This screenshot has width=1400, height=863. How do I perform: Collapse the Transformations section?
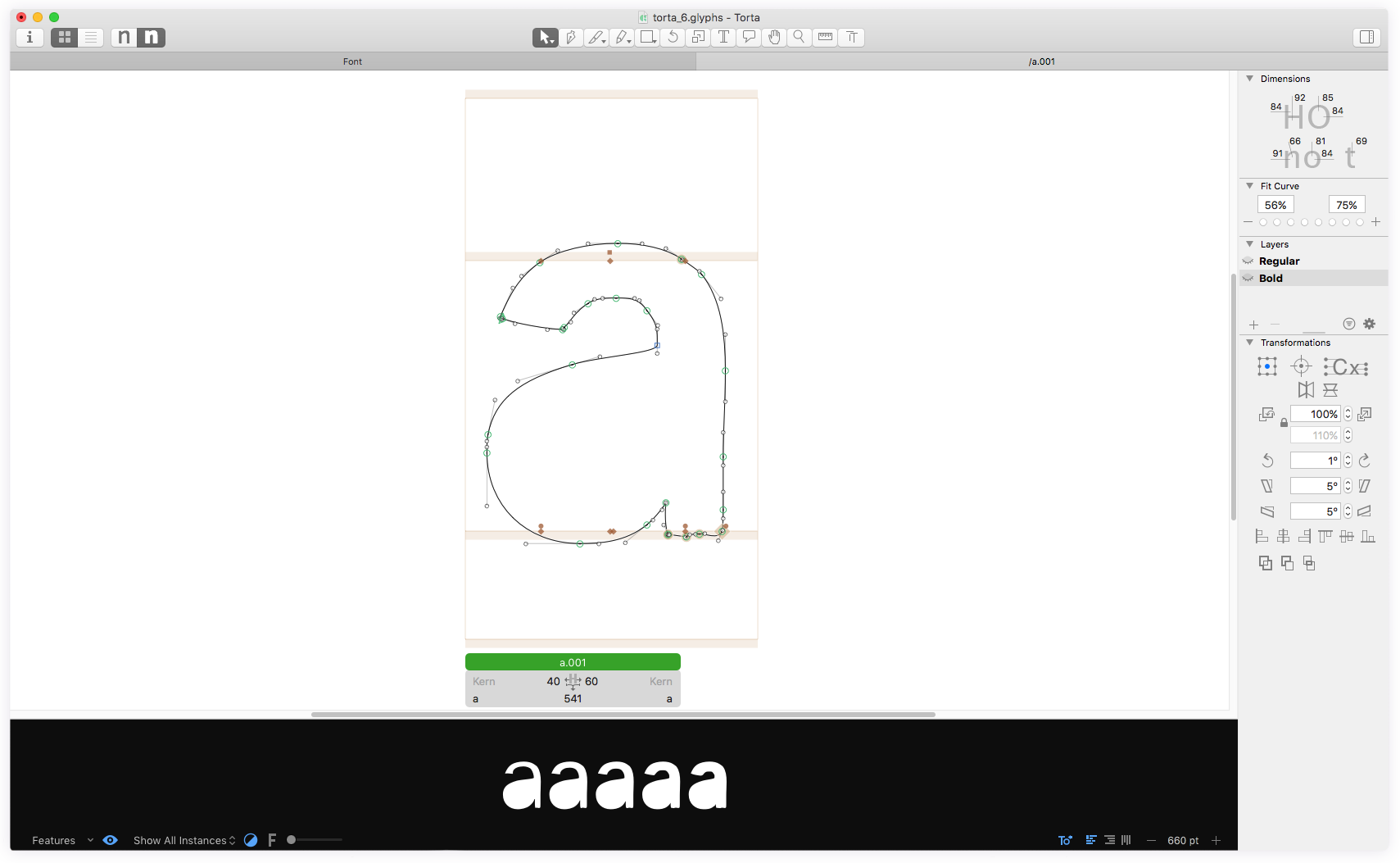[1249, 343]
